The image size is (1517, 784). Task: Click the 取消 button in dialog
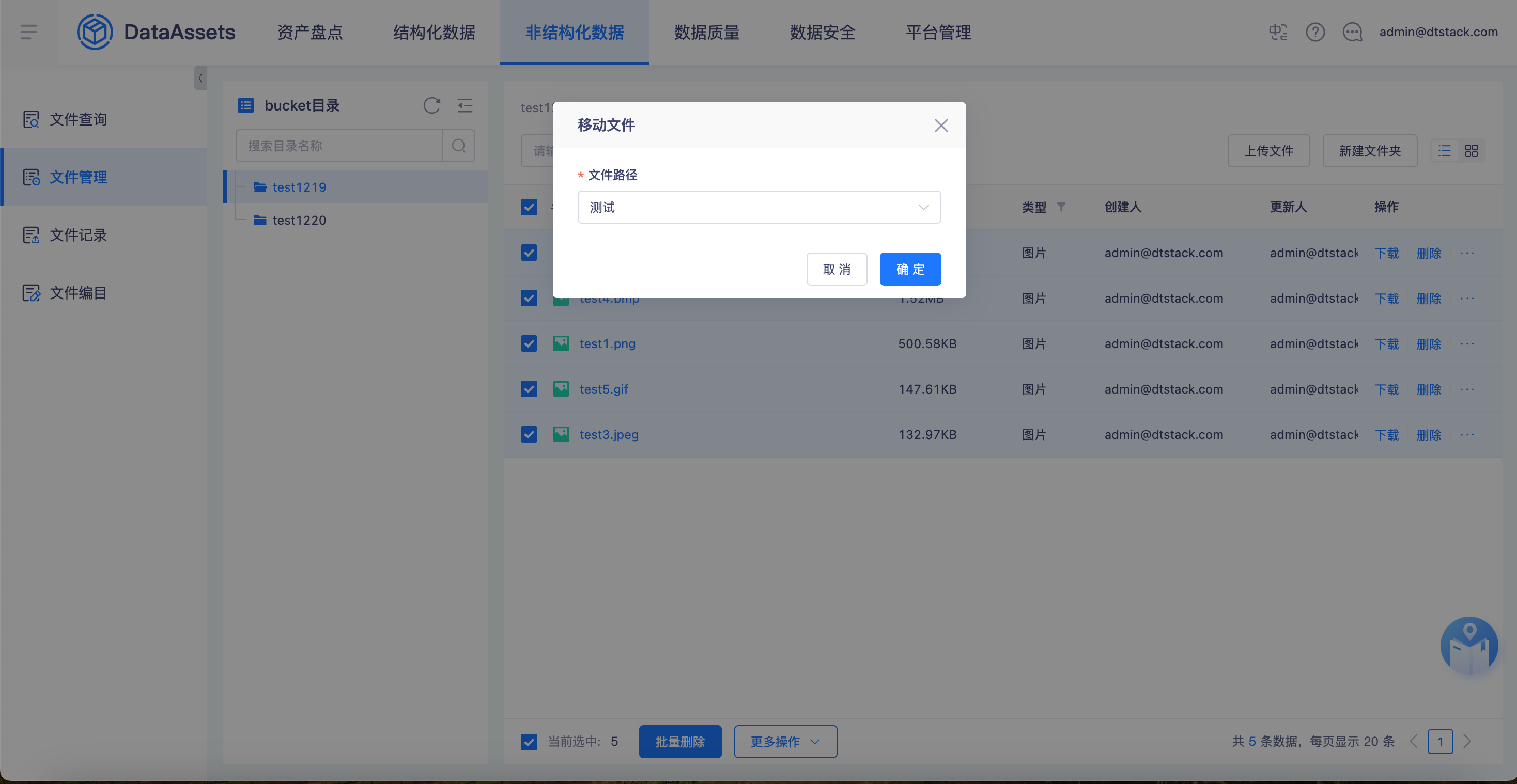click(836, 270)
